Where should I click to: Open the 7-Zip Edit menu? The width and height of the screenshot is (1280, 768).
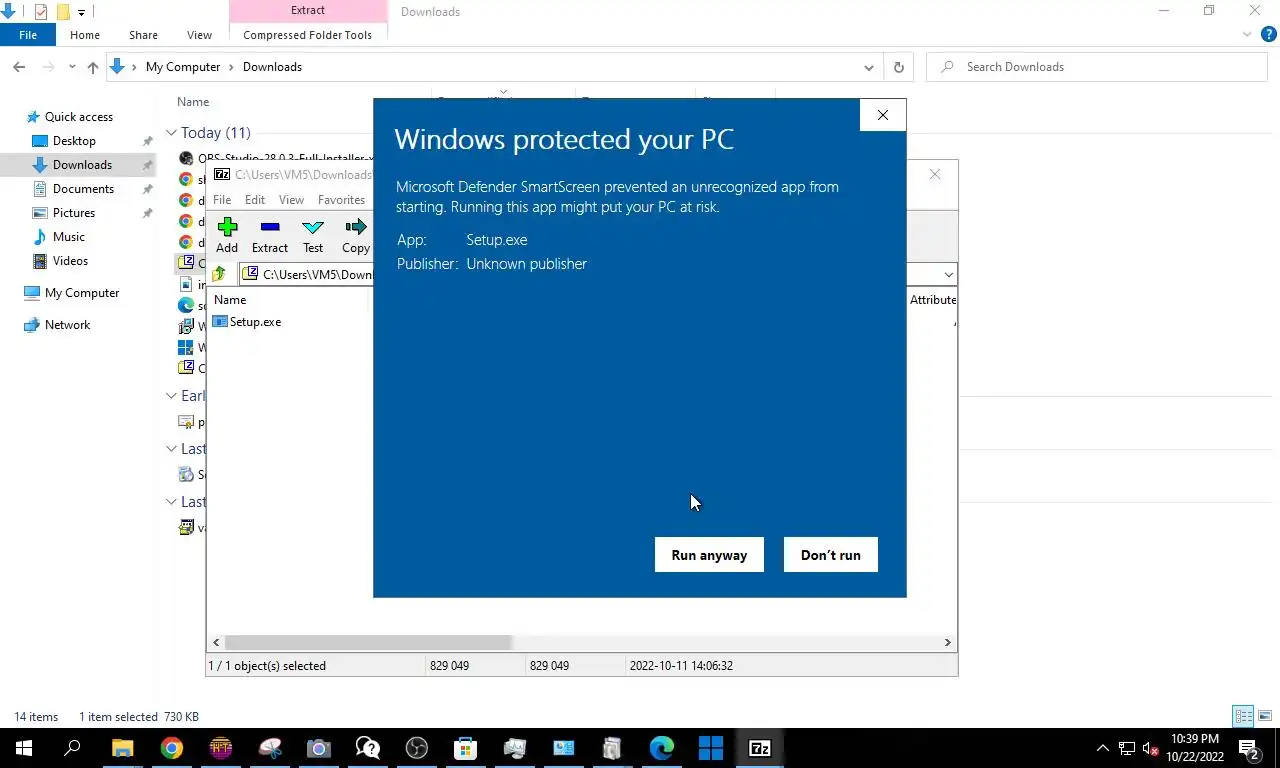point(255,200)
